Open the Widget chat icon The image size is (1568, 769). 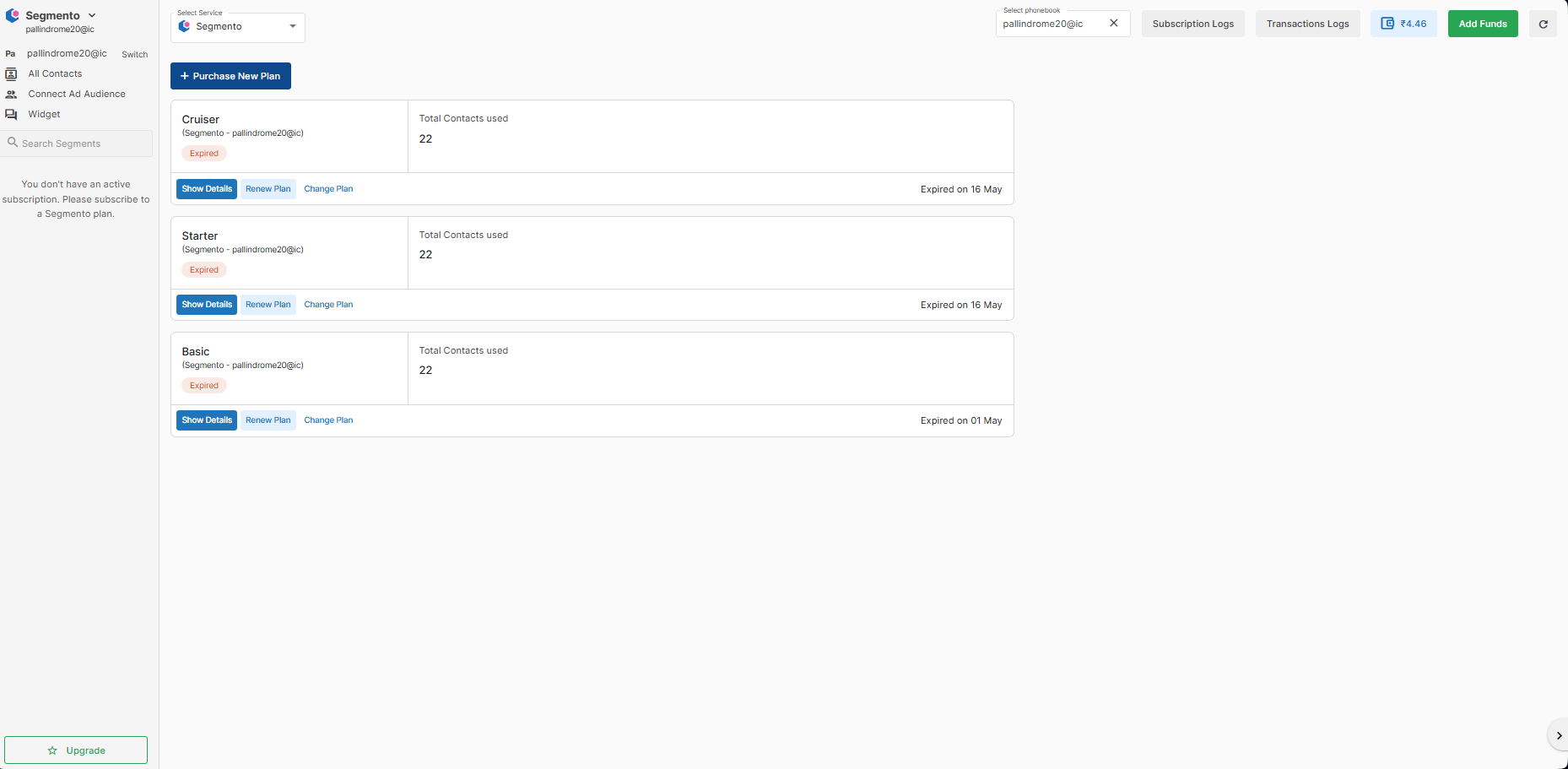click(x=11, y=114)
